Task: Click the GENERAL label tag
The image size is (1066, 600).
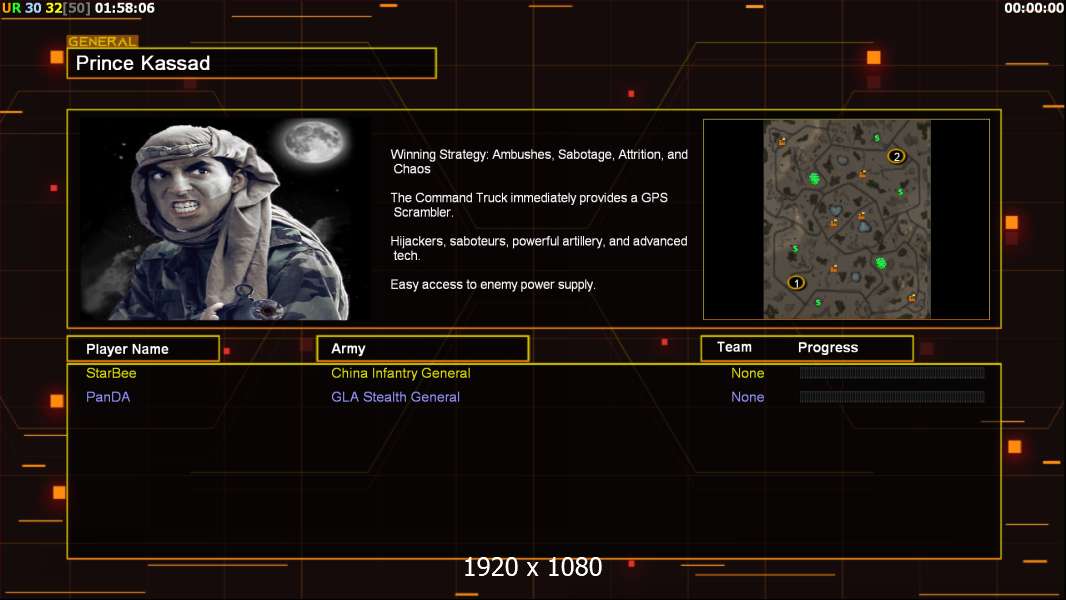Action: pyautogui.click(x=103, y=41)
